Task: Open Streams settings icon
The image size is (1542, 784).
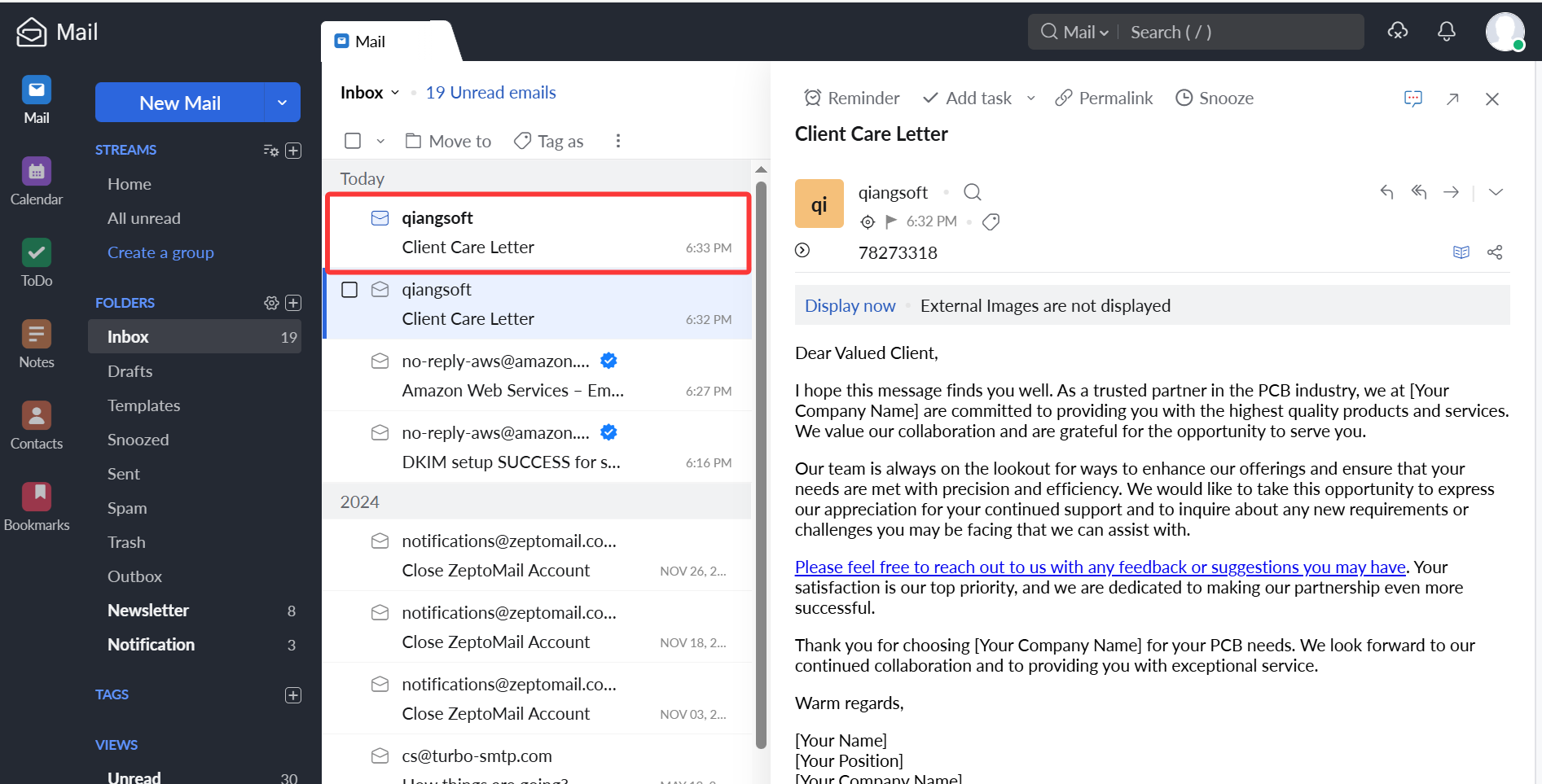Action: [271, 151]
